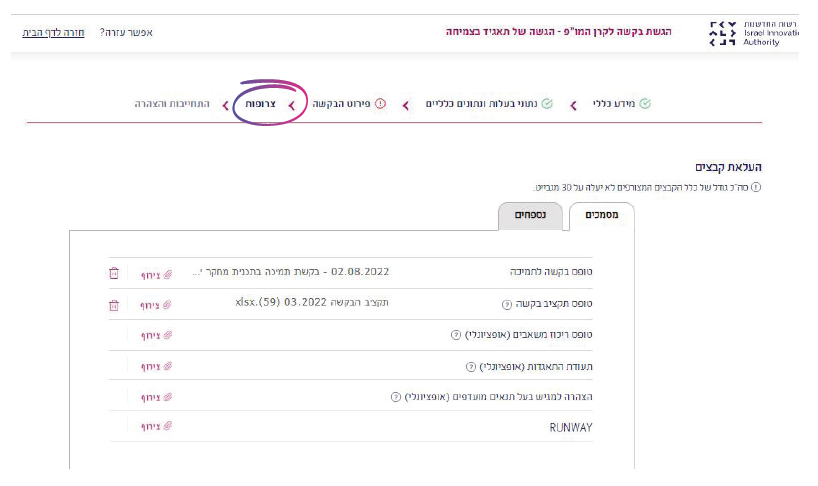Switch to the נספחים tab
The width and height of the screenshot is (818, 486).
point(529,215)
